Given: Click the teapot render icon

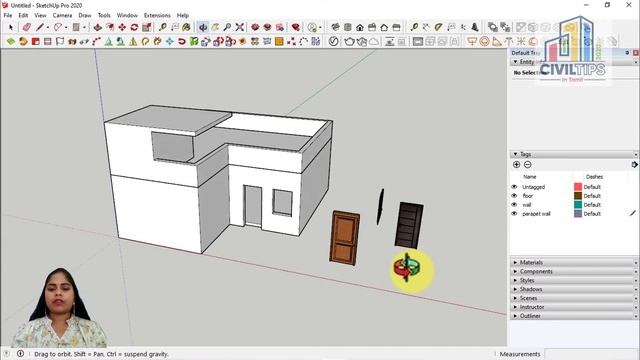Looking at the screenshot, I should click(349, 41).
